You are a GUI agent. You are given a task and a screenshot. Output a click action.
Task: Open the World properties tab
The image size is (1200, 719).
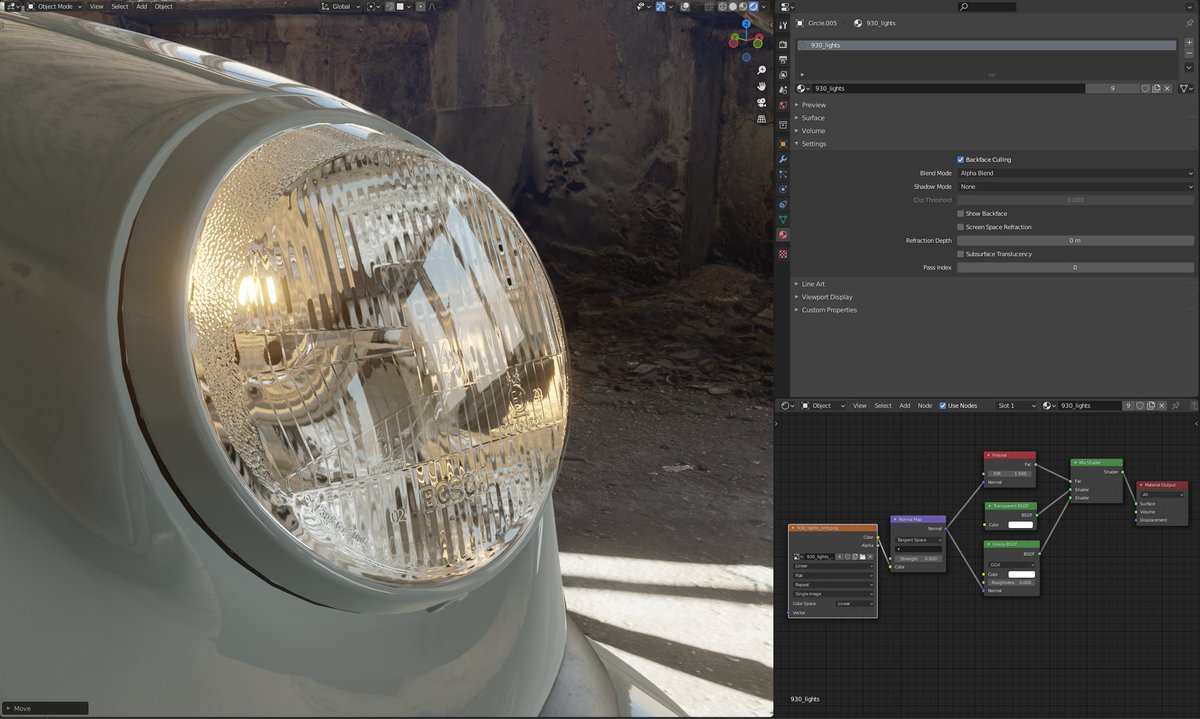coord(783,105)
